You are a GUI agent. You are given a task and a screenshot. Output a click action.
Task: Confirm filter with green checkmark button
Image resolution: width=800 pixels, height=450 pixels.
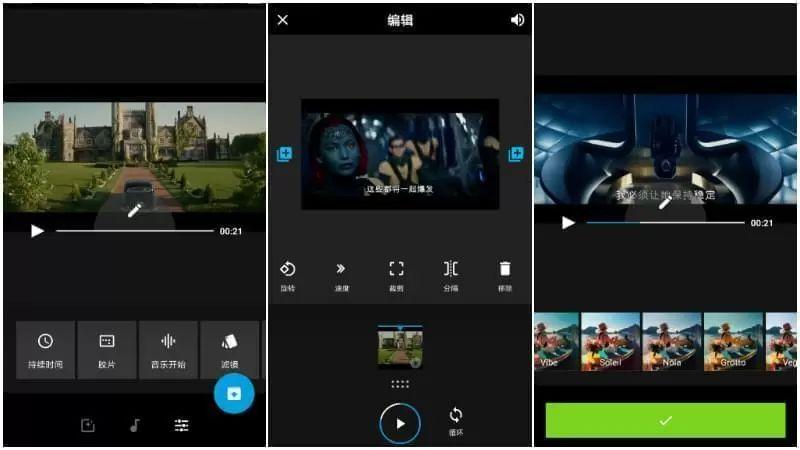pyautogui.click(x=665, y=420)
